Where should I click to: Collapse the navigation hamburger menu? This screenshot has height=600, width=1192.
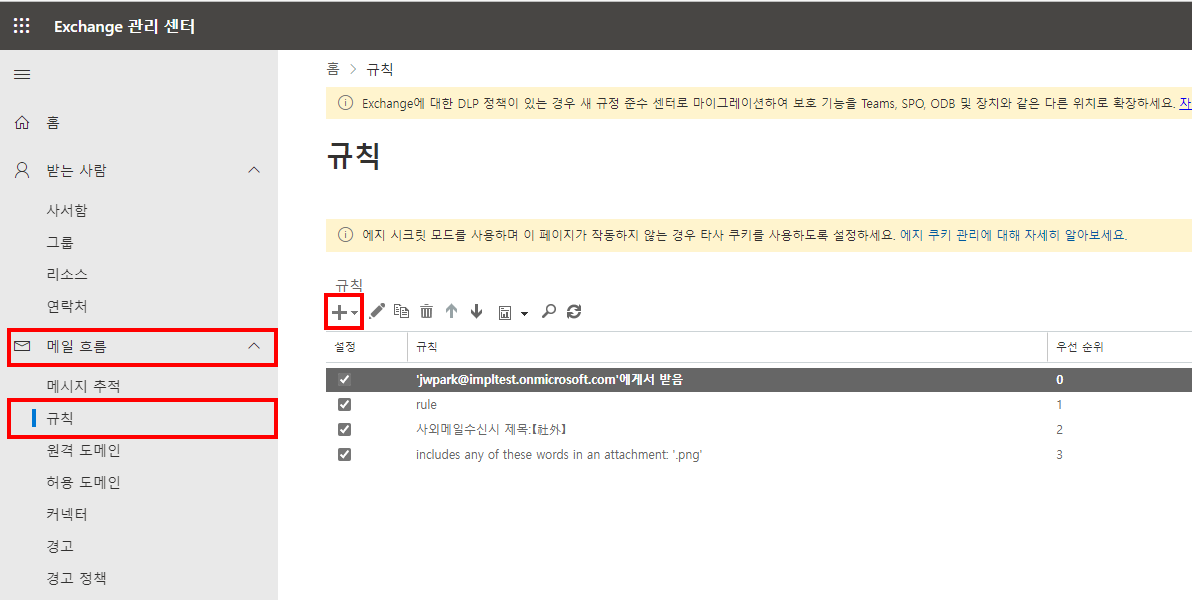[22, 74]
